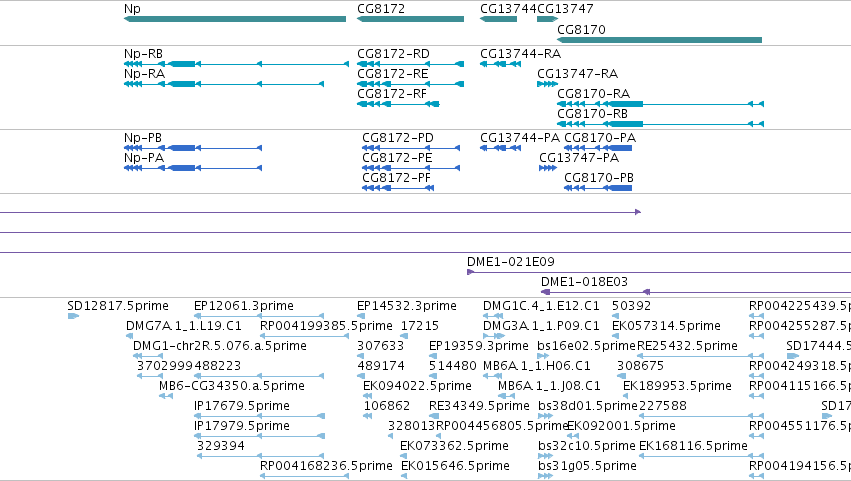The image size is (851, 481).
Task: Click the CG13747 gene label
Action: point(565,9)
